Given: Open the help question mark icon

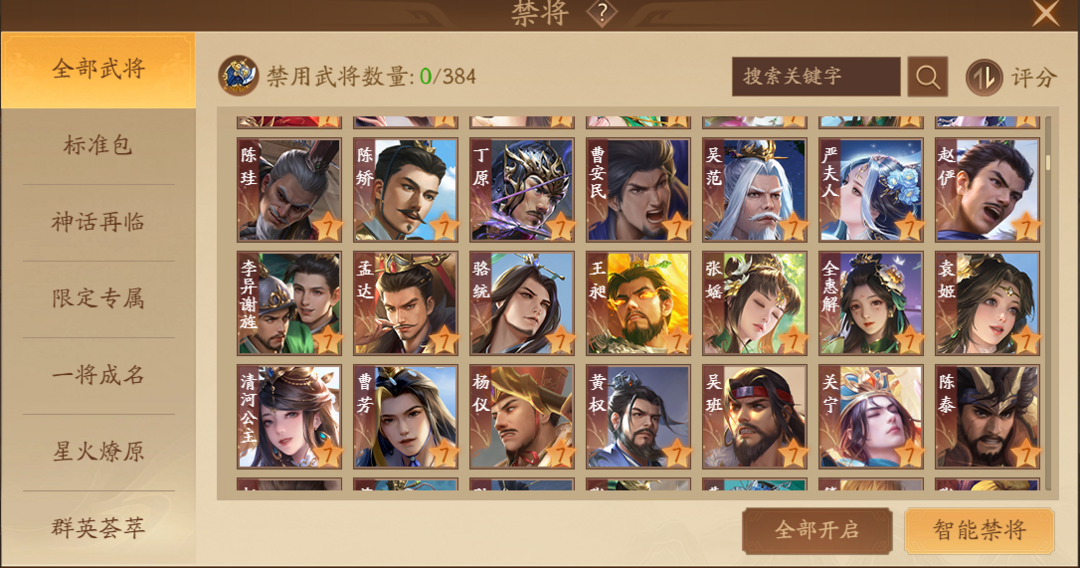Looking at the screenshot, I should [x=601, y=12].
